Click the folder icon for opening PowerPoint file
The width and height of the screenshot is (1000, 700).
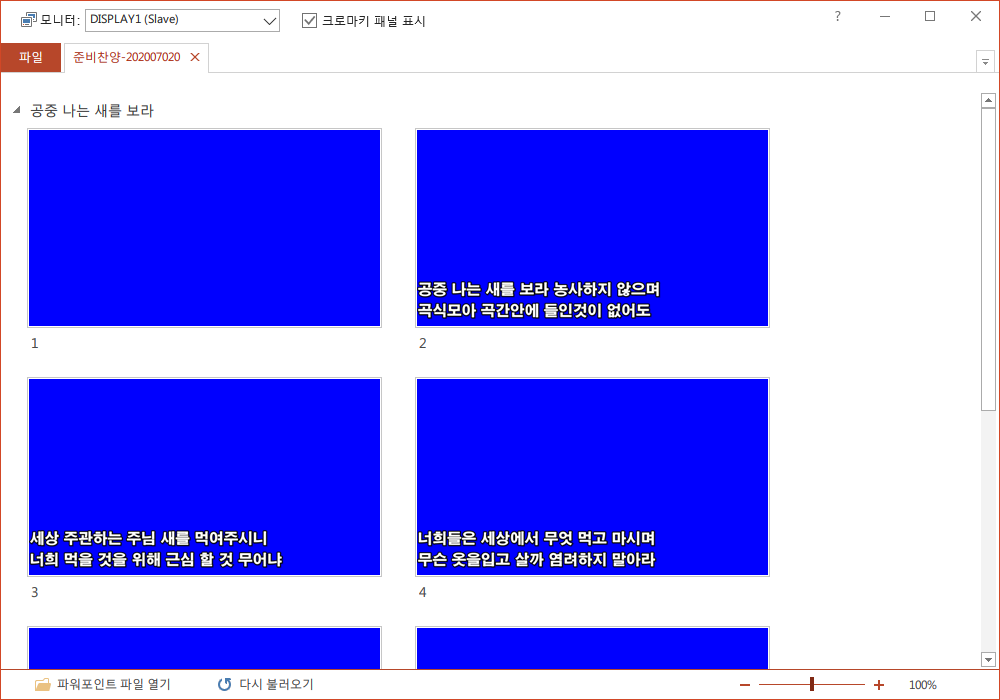[x=42, y=685]
